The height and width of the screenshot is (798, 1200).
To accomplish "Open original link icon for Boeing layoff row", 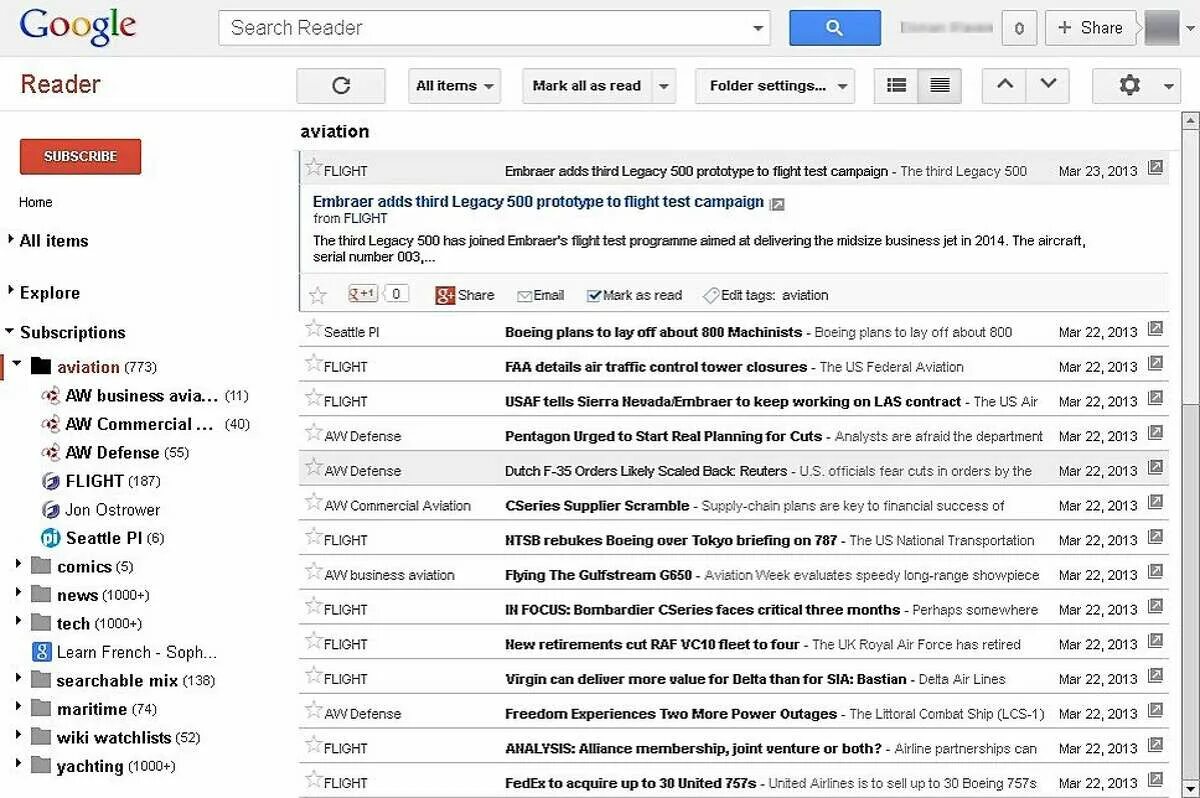I will click(1155, 329).
